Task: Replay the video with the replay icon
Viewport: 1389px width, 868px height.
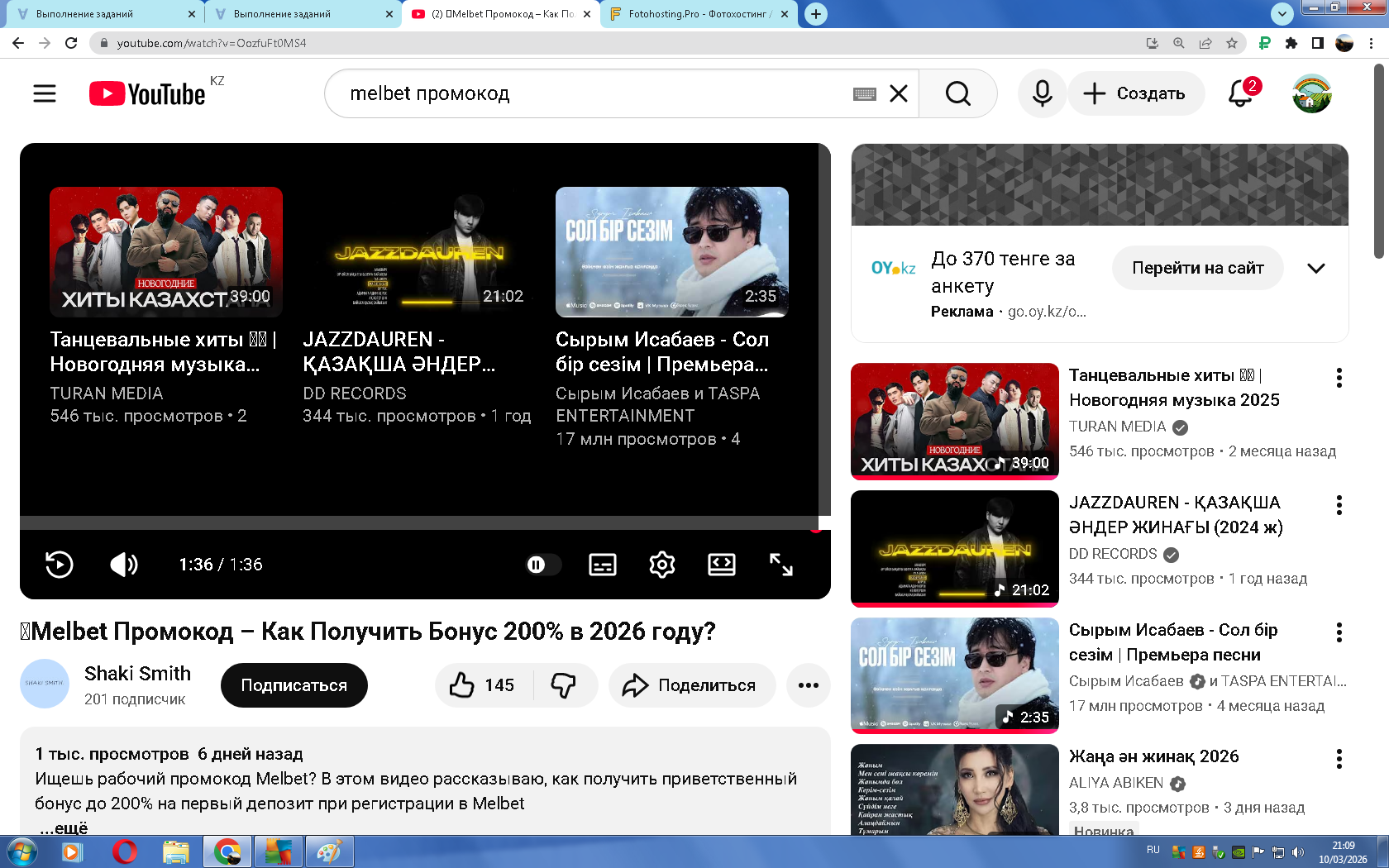Action: click(x=60, y=565)
